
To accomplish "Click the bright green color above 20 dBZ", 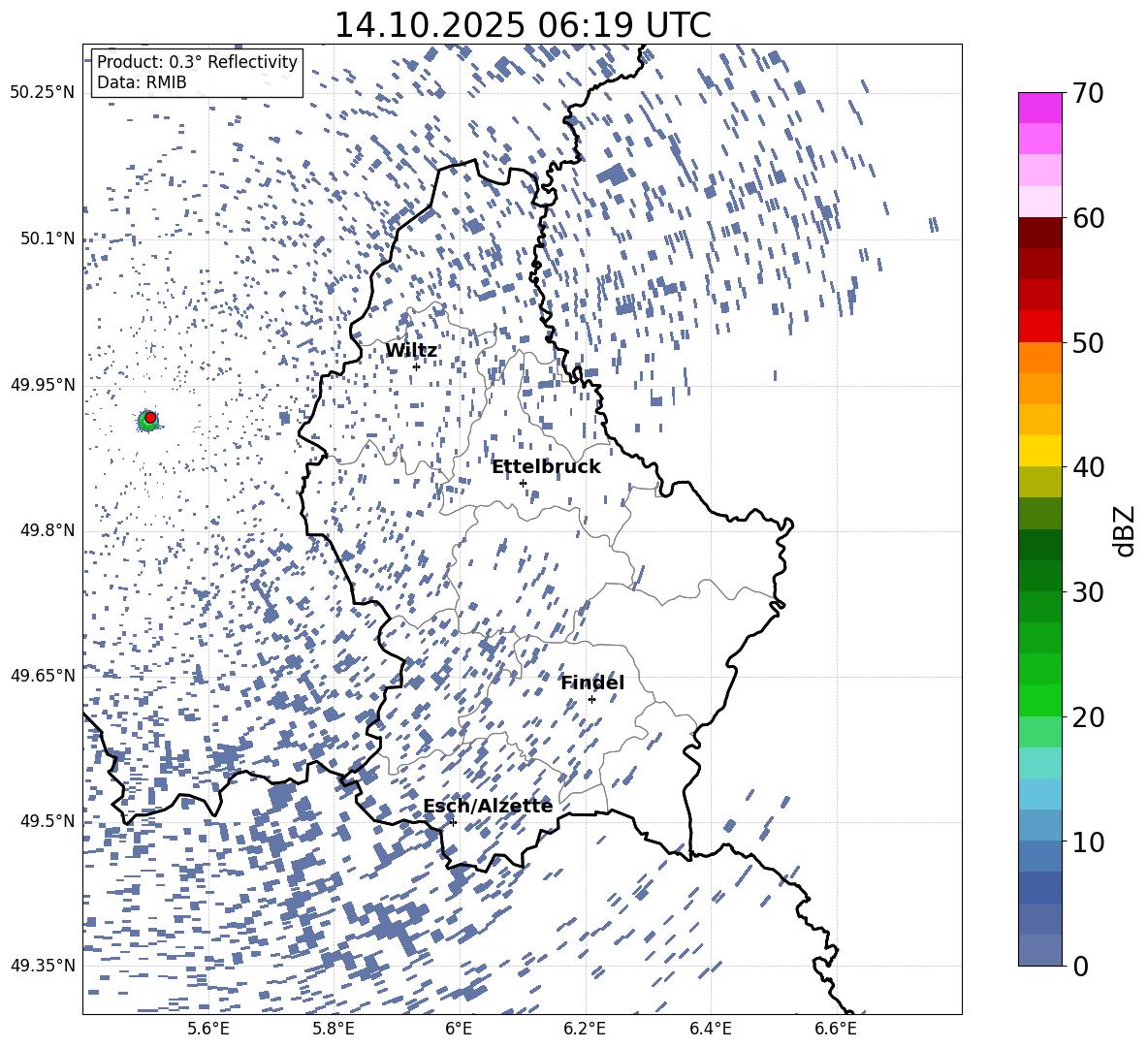I will pyautogui.click(x=1040, y=700).
